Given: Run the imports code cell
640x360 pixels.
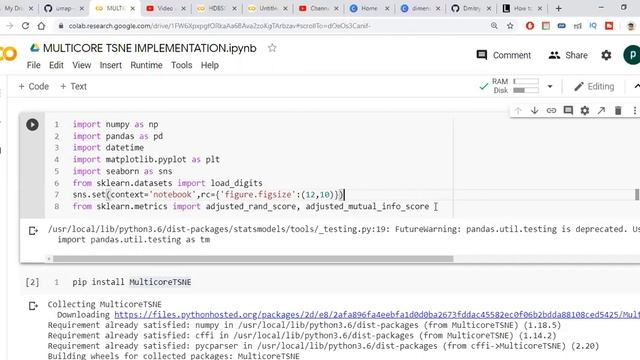Looking at the screenshot, I should click(32, 124).
